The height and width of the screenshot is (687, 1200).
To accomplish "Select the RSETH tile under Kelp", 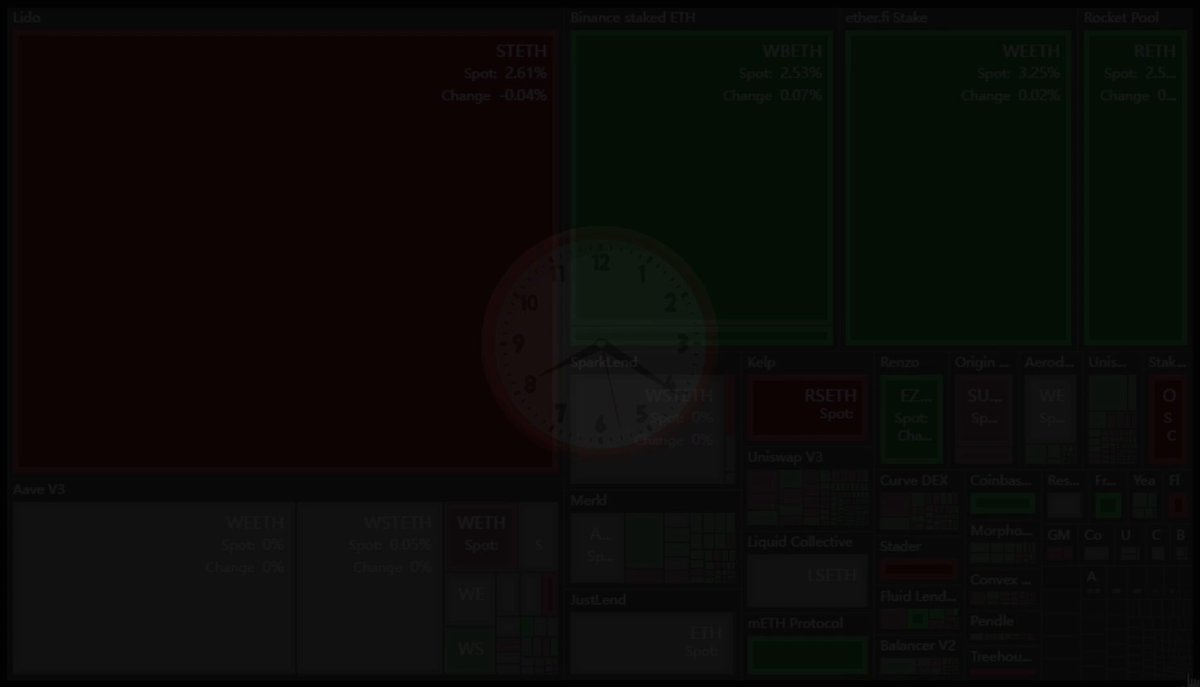I will tap(806, 407).
